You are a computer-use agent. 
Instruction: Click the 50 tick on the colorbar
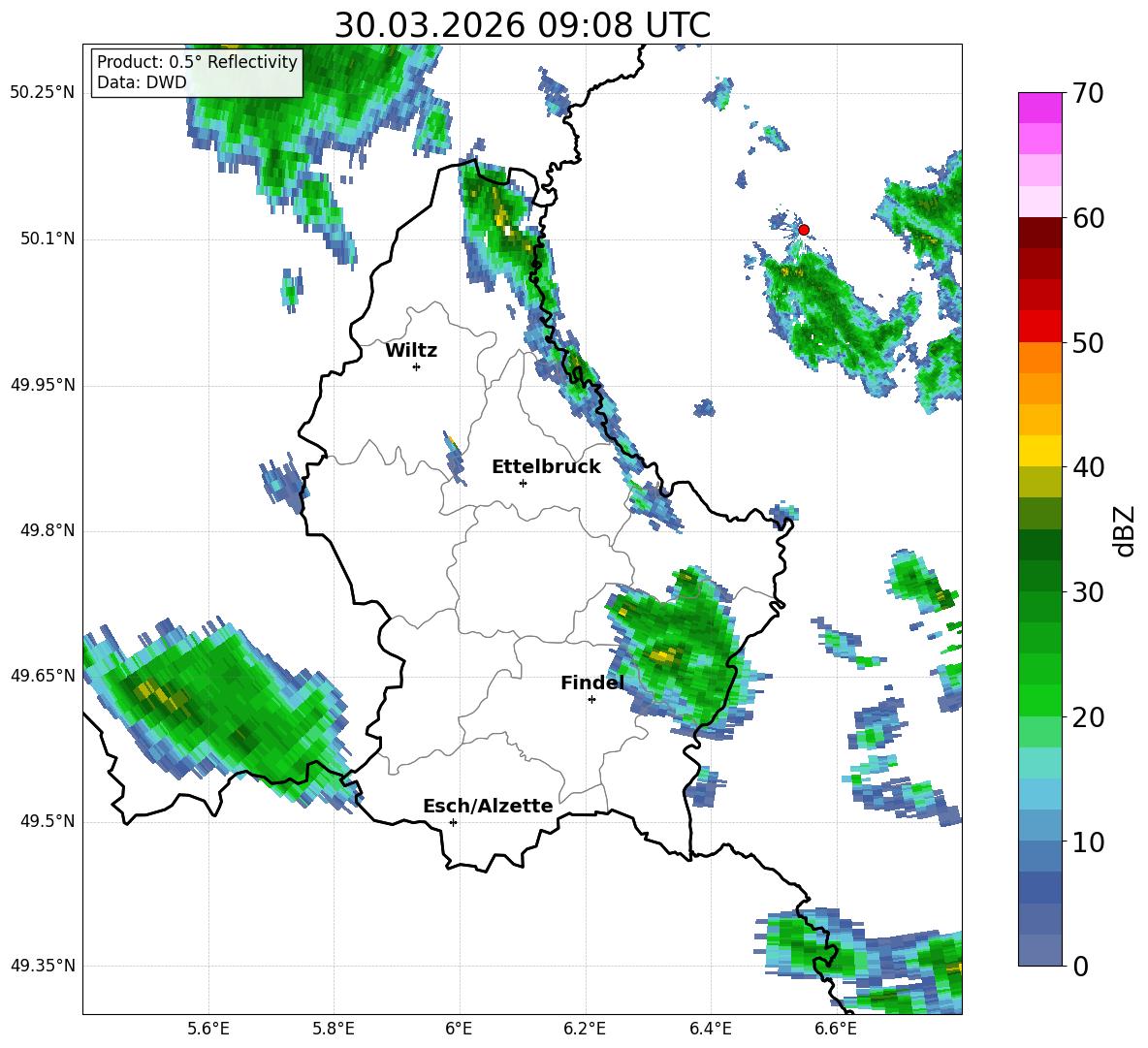tap(1087, 343)
